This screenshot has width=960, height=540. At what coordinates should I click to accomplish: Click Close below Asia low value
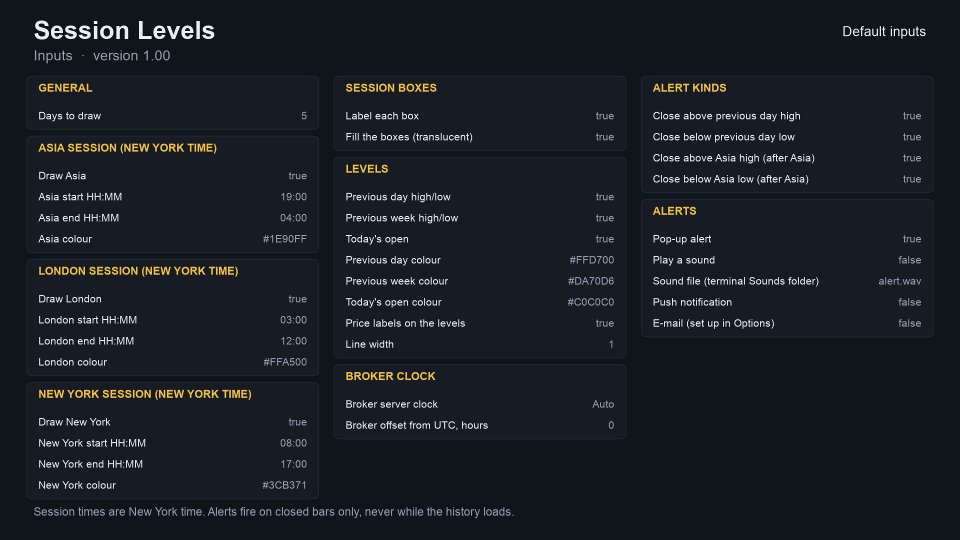912,179
